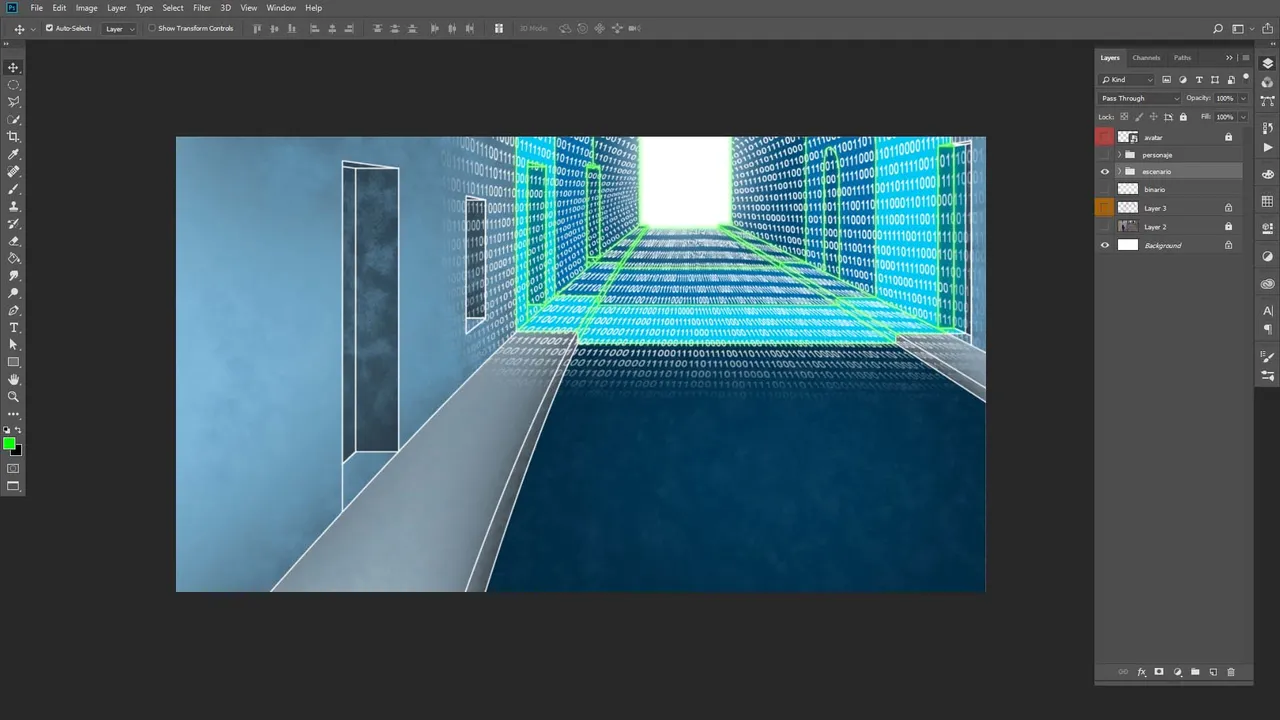Select the Clone Stamp tool
1280x720 pixels.
tap(13, 206)
